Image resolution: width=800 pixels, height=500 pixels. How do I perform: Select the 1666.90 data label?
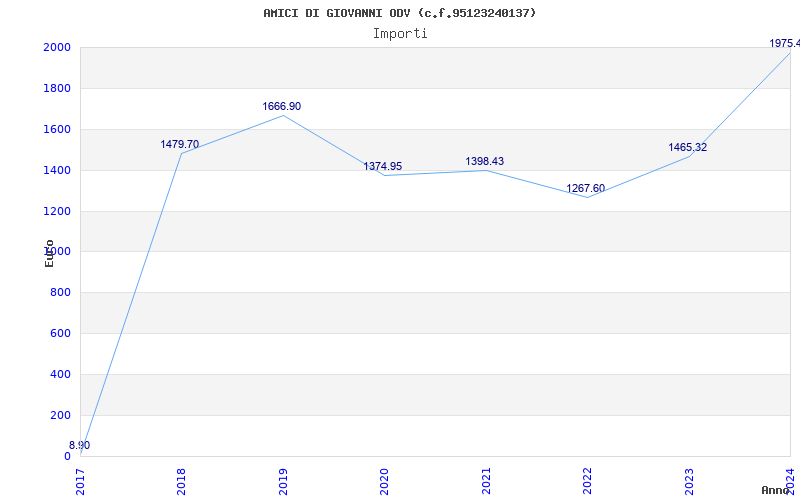click(282, 107)
